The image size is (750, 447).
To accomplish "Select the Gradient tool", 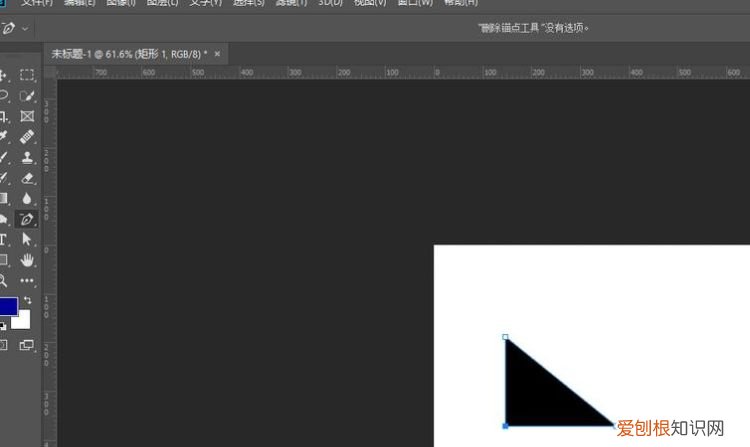I will [x=3, y=198].
